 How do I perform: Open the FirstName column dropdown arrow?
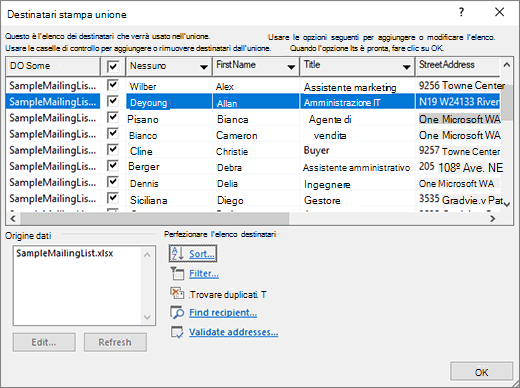coord(291,67)
